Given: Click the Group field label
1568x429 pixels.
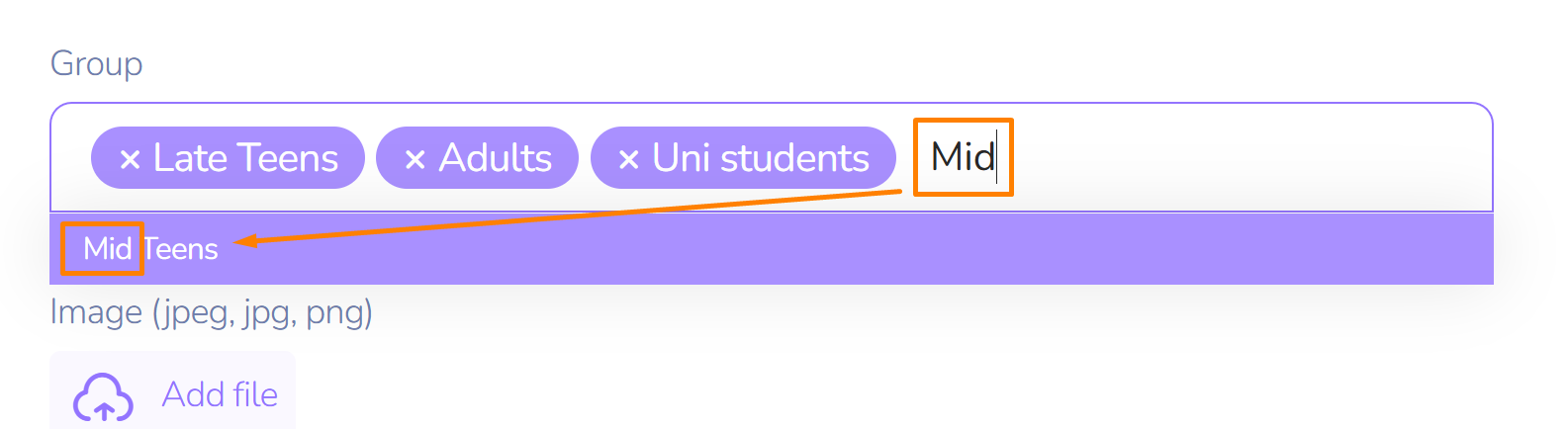Looking at the screenshot, I should 96,63.
